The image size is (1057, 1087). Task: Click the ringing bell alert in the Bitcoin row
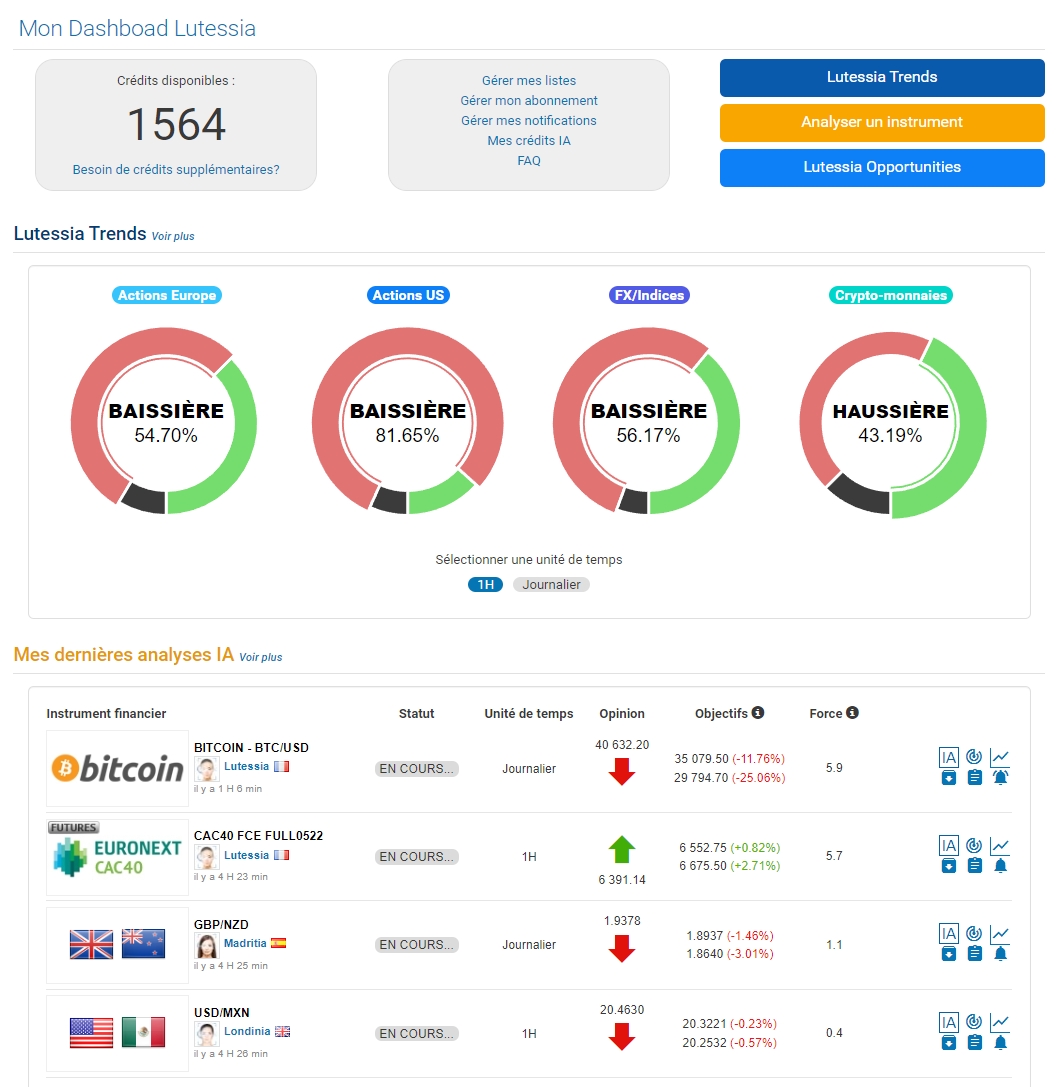pyautogui.click(x=1000, y=778)
